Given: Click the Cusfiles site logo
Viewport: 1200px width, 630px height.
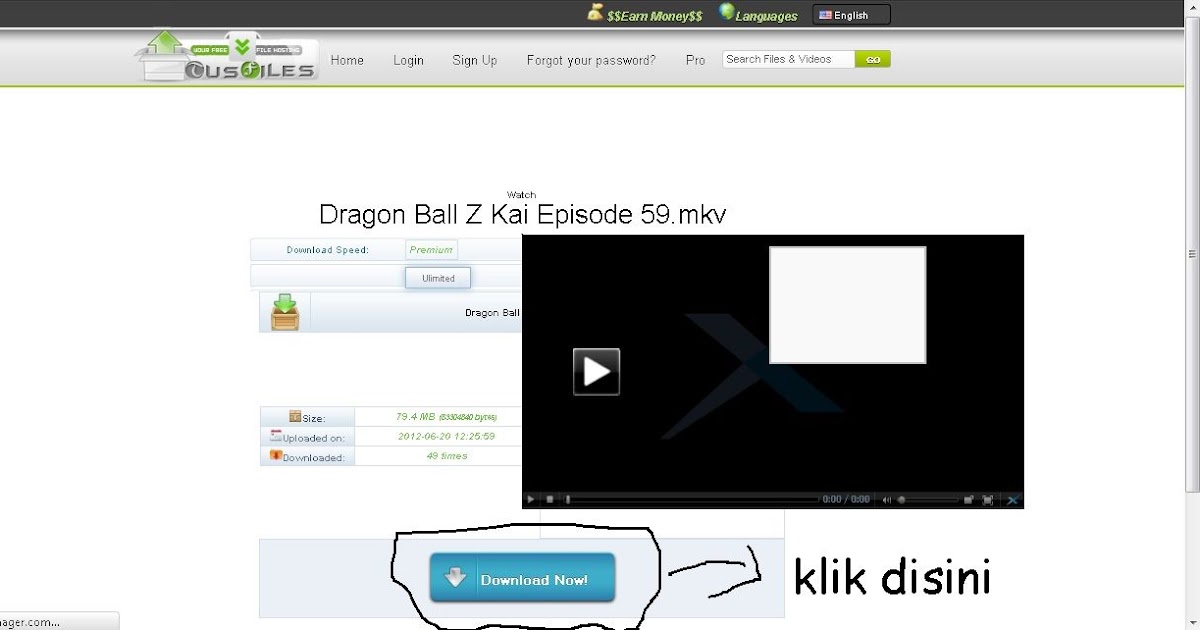Looking at the screenshot, I should tap(228, 56).
